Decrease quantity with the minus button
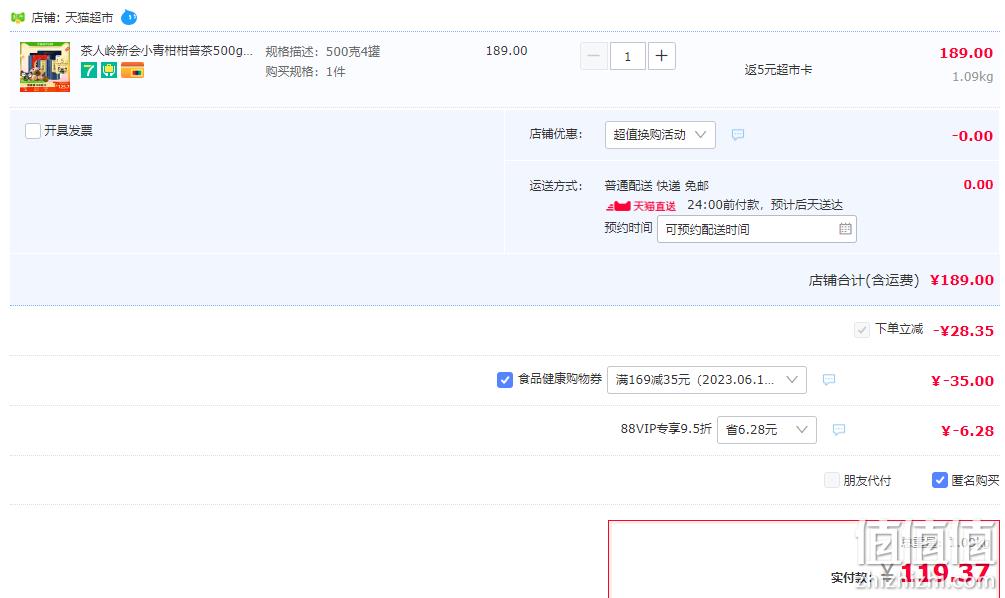The image size is (1005, 598). 594,56
